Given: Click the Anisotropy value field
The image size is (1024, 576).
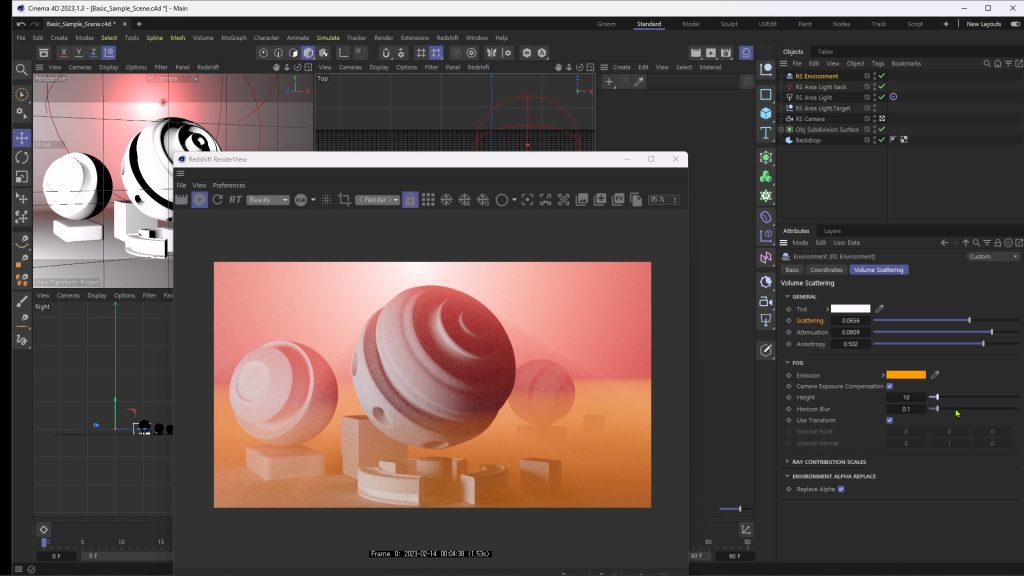Looking at the screenshot, I should coord(850,344).
